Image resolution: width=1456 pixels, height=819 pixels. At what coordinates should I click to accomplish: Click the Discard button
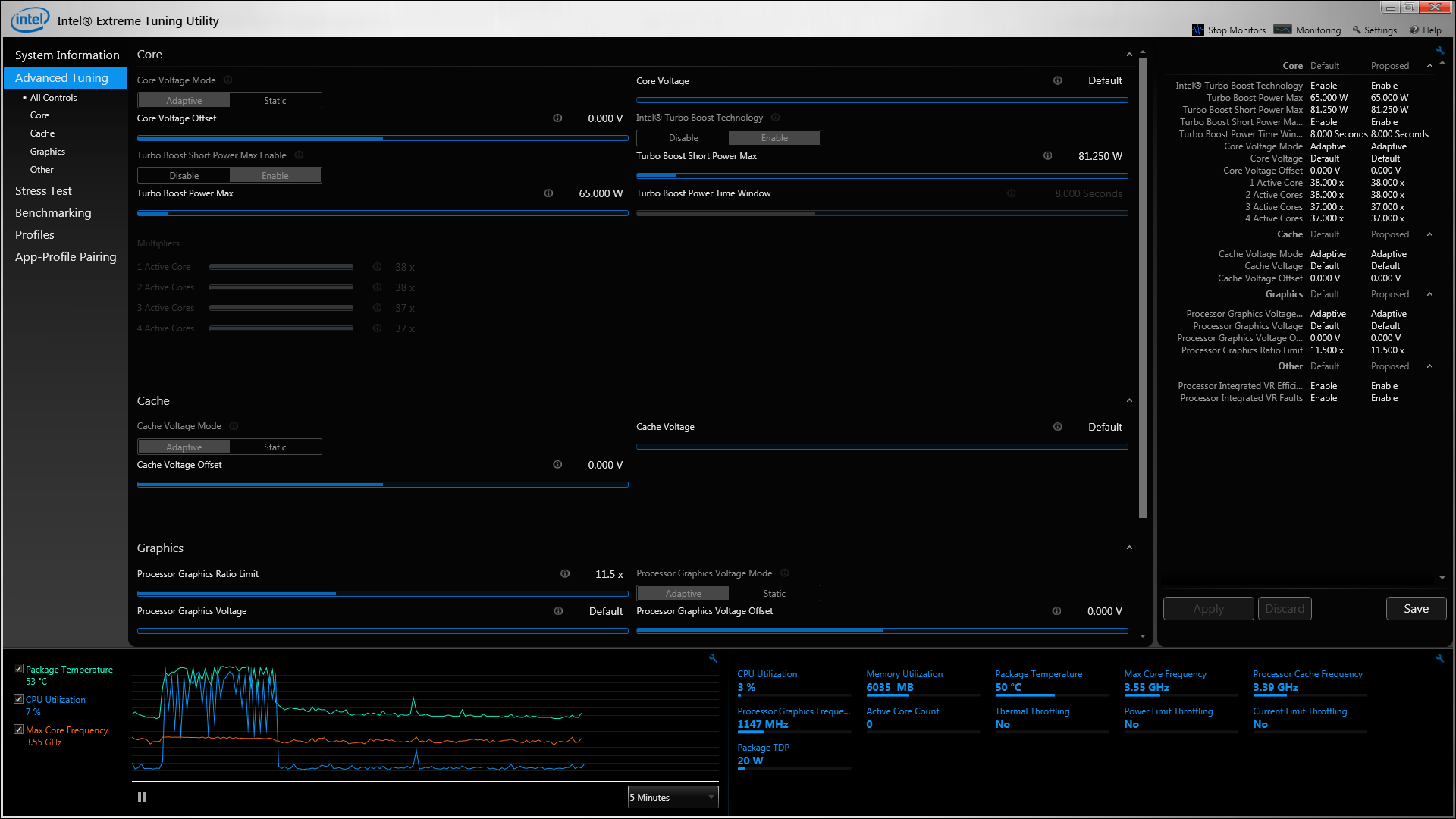point(1285,609)
